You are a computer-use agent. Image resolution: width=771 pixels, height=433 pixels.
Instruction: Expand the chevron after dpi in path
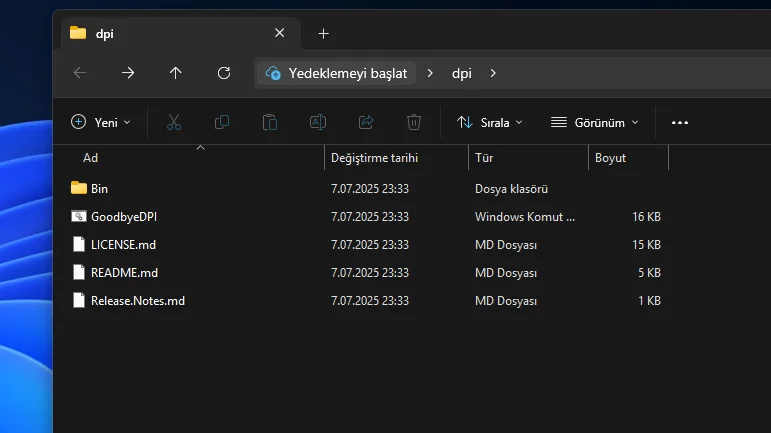[x=494, y=73]
